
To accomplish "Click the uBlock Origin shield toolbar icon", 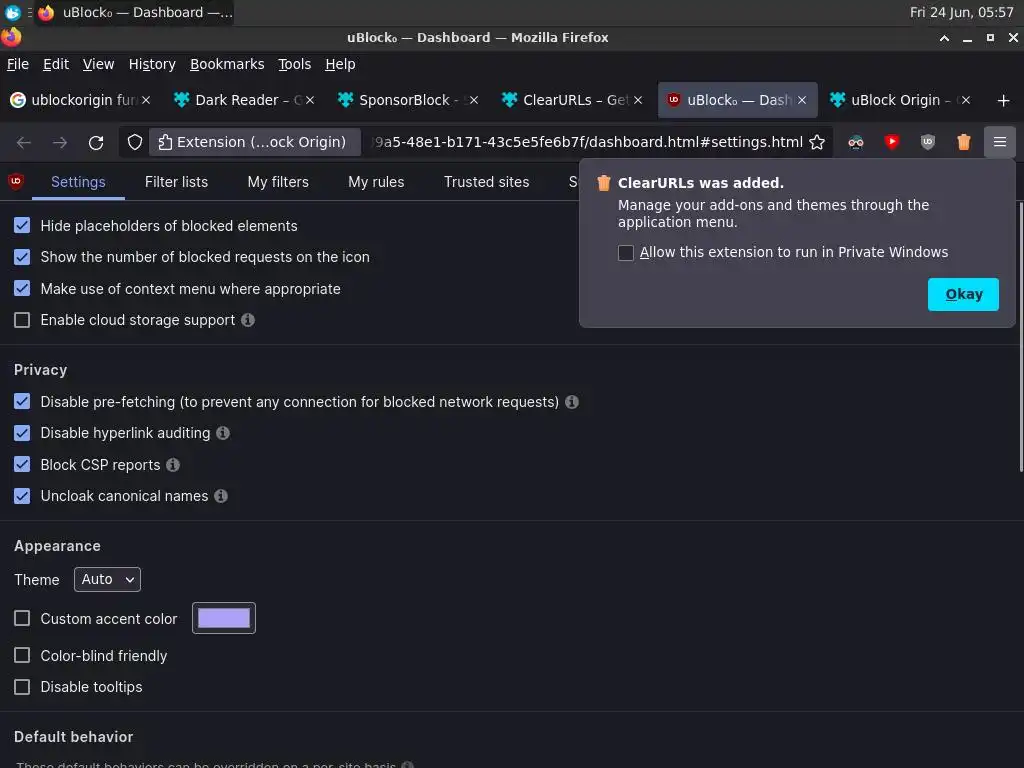I will (x=927, y=142).
